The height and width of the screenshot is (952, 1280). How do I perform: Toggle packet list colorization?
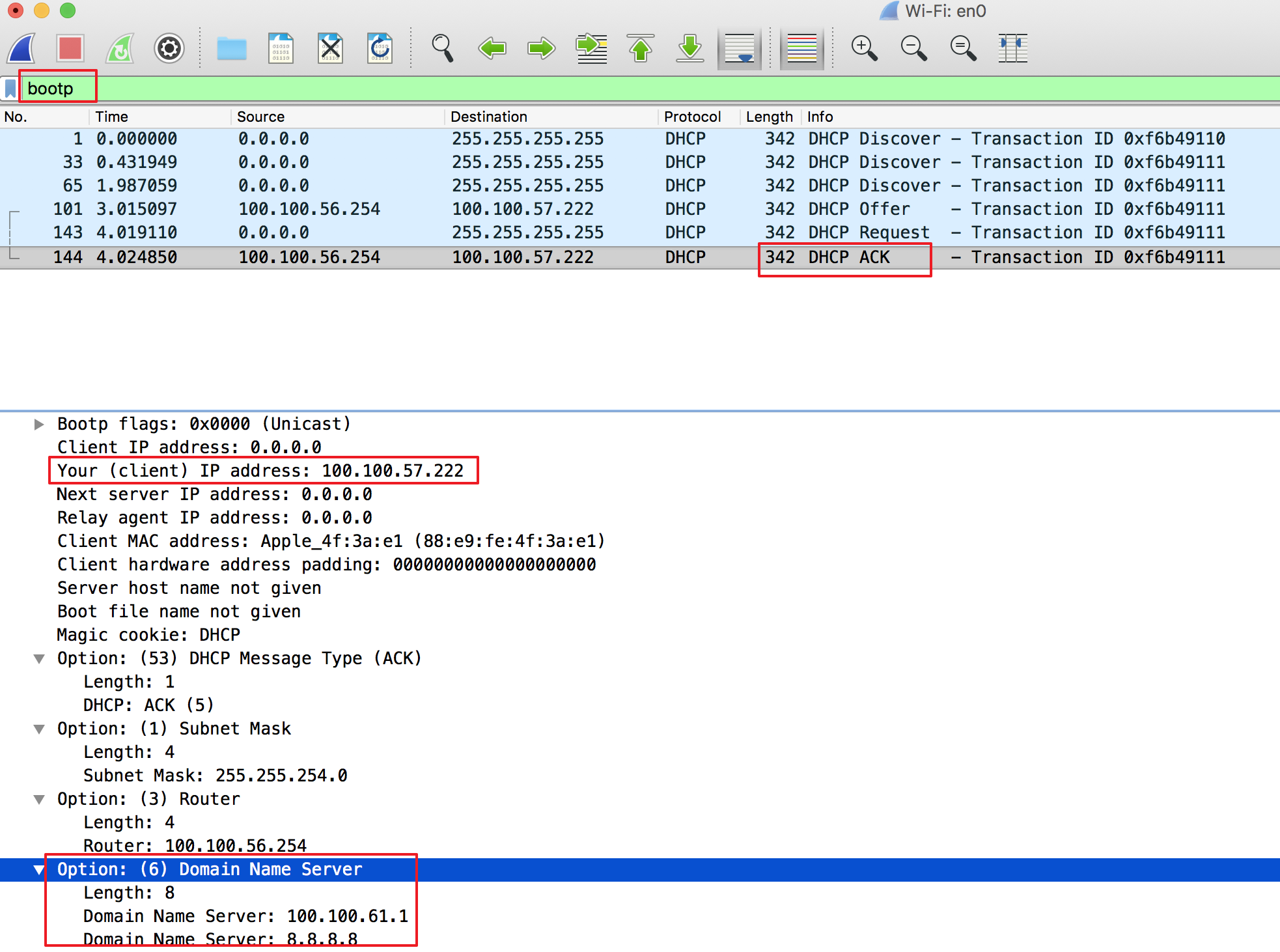(801, 48)
